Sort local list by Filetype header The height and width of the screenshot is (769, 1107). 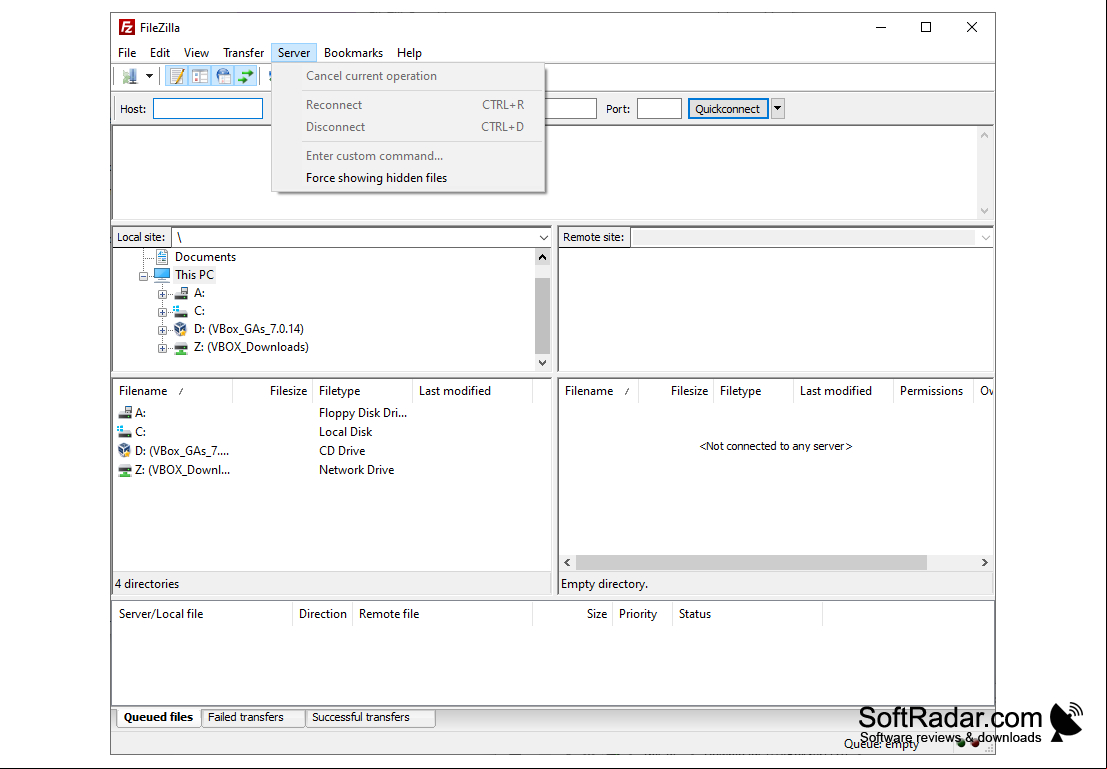(363, 391)
